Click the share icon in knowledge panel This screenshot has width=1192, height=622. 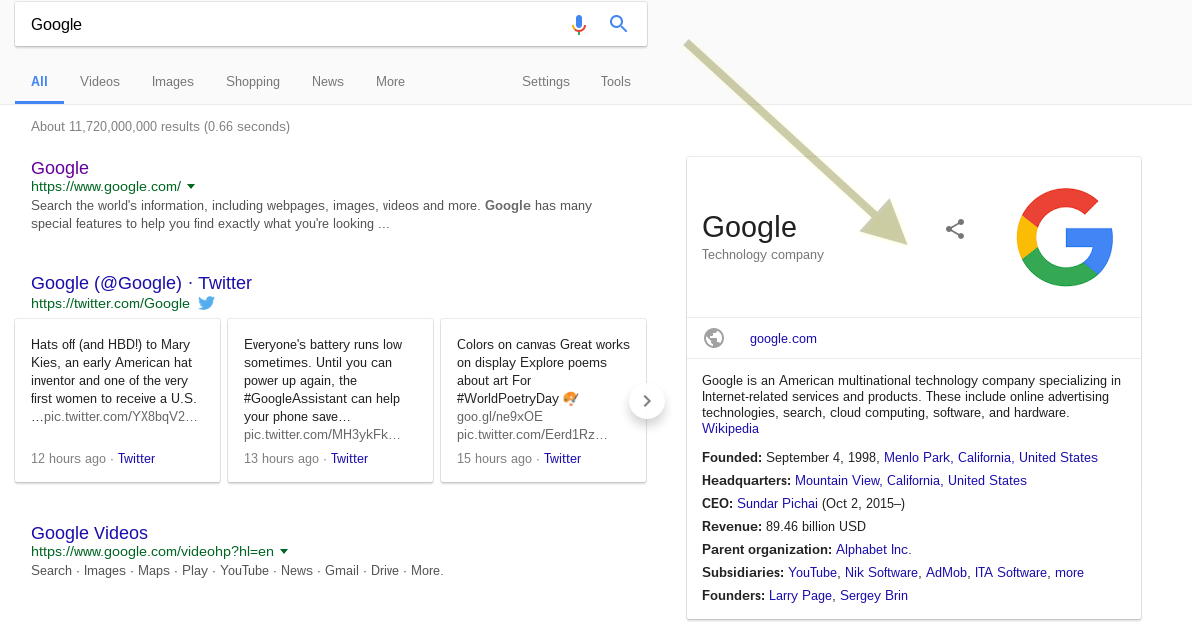[x=955, y=229]
